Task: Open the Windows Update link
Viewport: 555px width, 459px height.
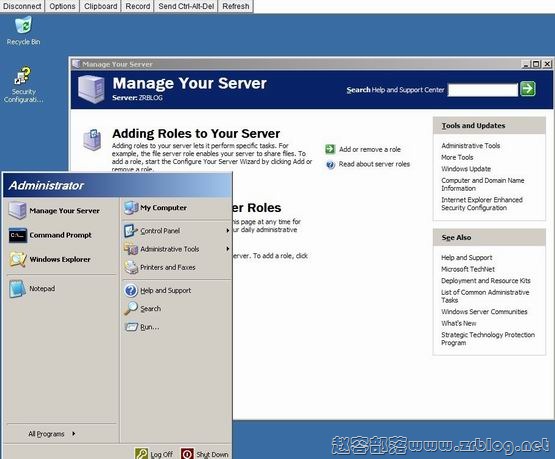Action: point(466,169)
